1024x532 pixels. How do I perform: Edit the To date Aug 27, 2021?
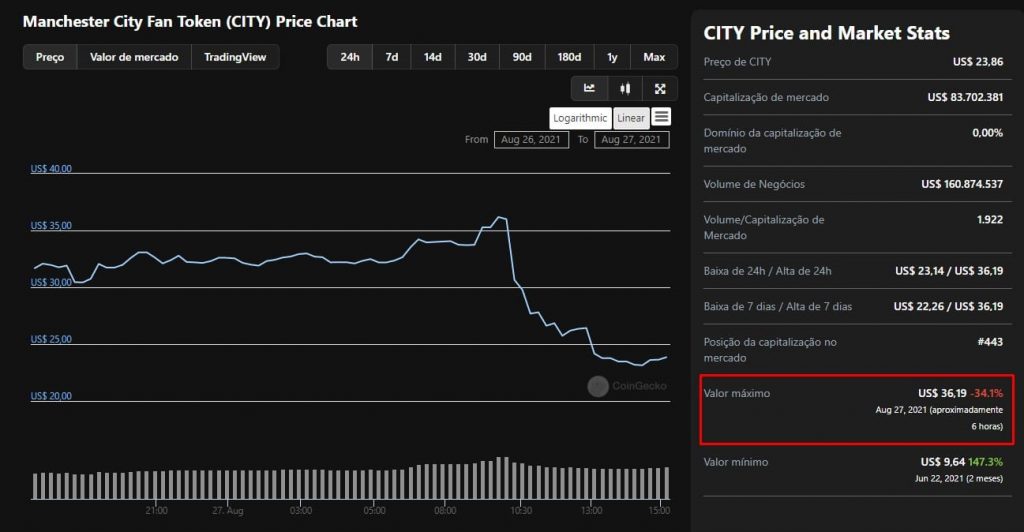(632, 139)
